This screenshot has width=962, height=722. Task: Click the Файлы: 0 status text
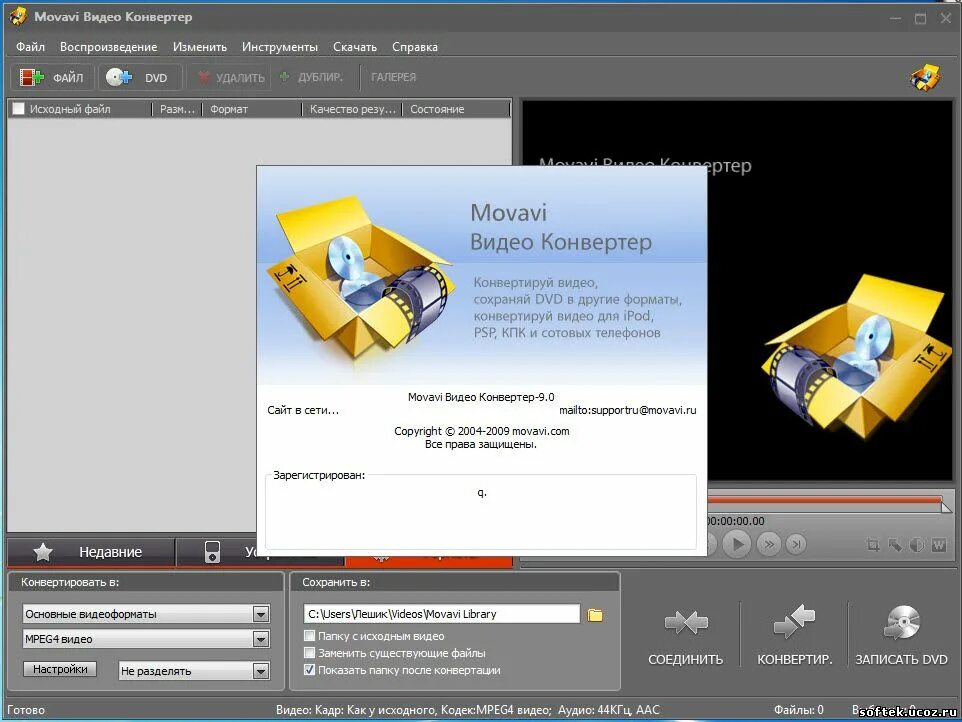798,710
